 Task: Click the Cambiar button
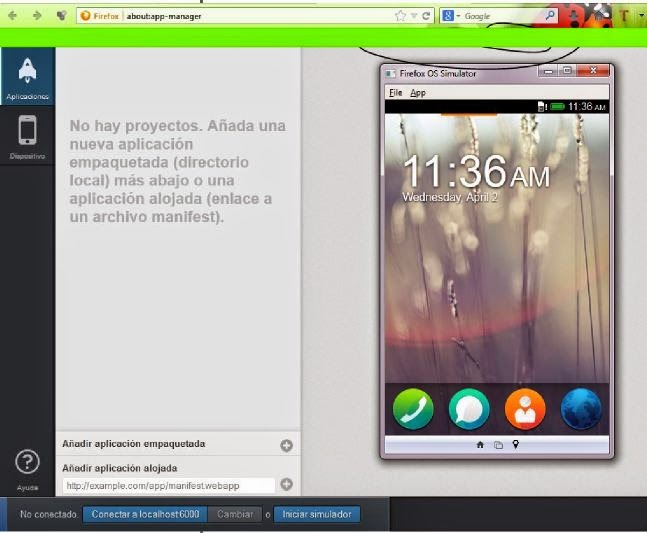235,514
